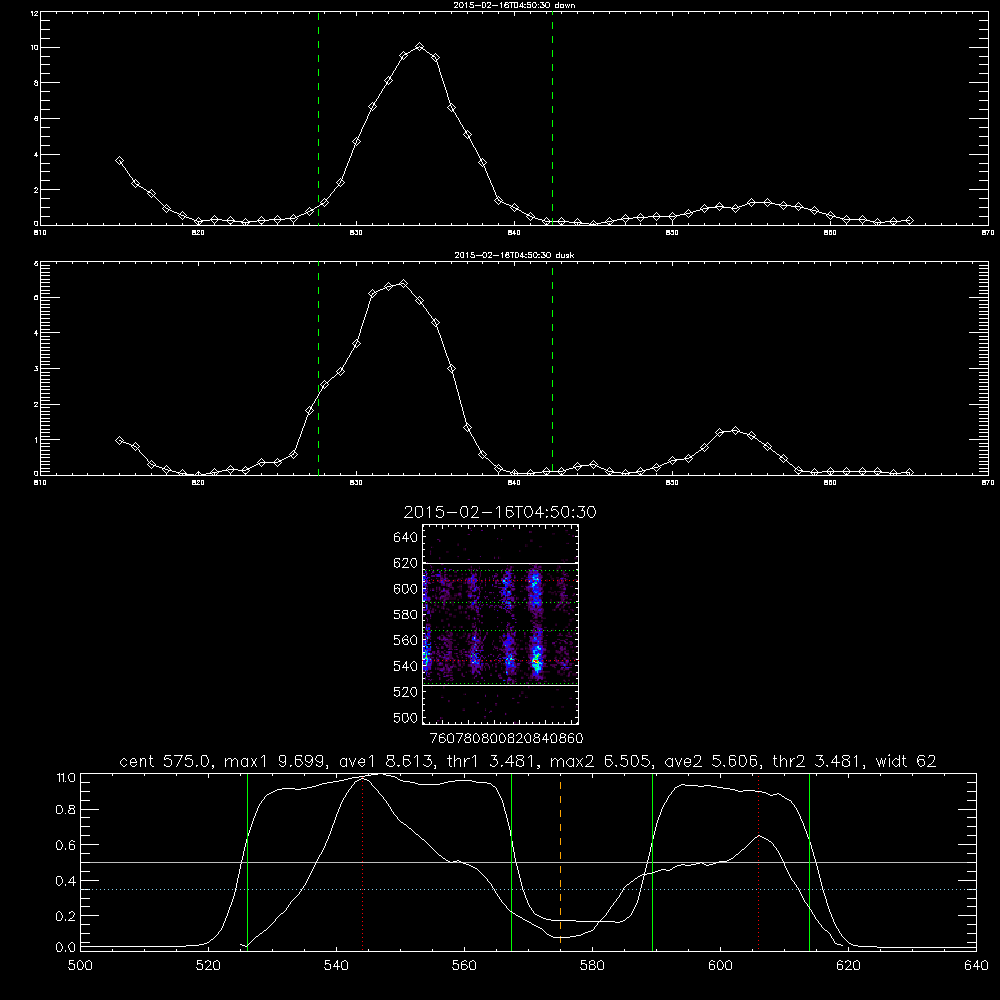
Task: Click the orange dashed center line in bottom plot
Action: pos(560,862)
